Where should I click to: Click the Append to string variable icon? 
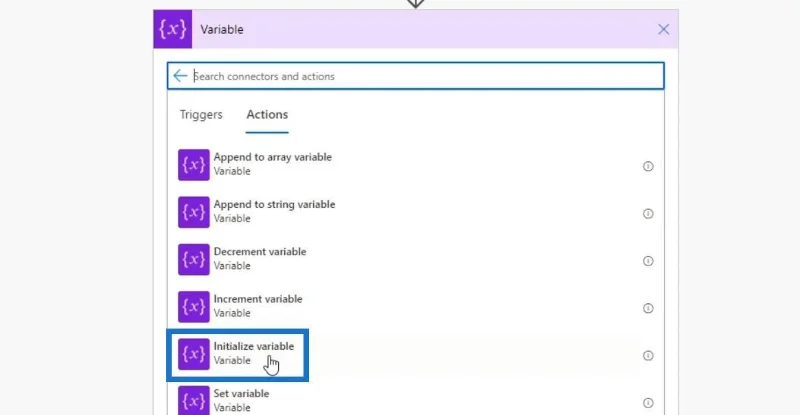193,212
